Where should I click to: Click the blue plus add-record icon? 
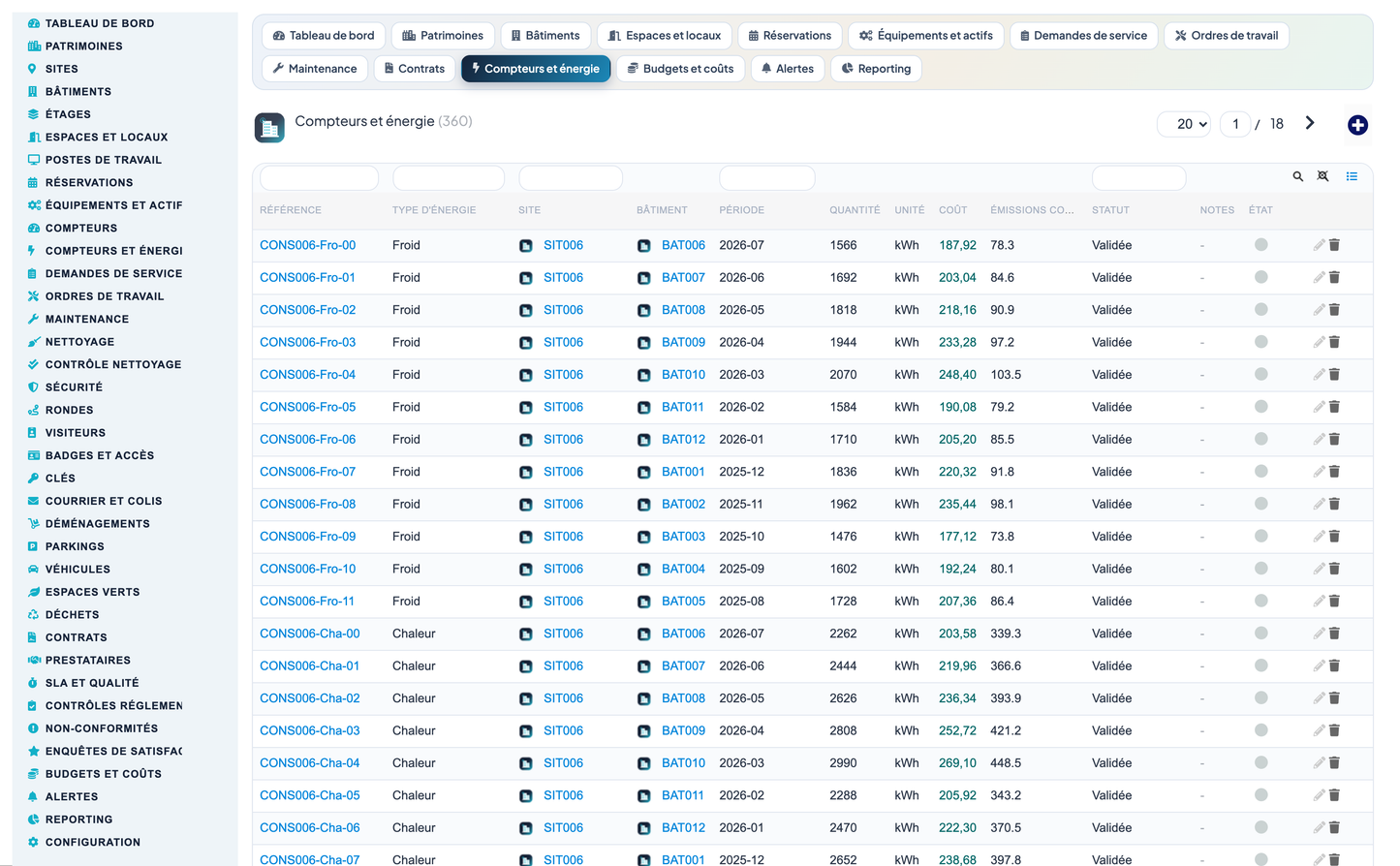1357,125
